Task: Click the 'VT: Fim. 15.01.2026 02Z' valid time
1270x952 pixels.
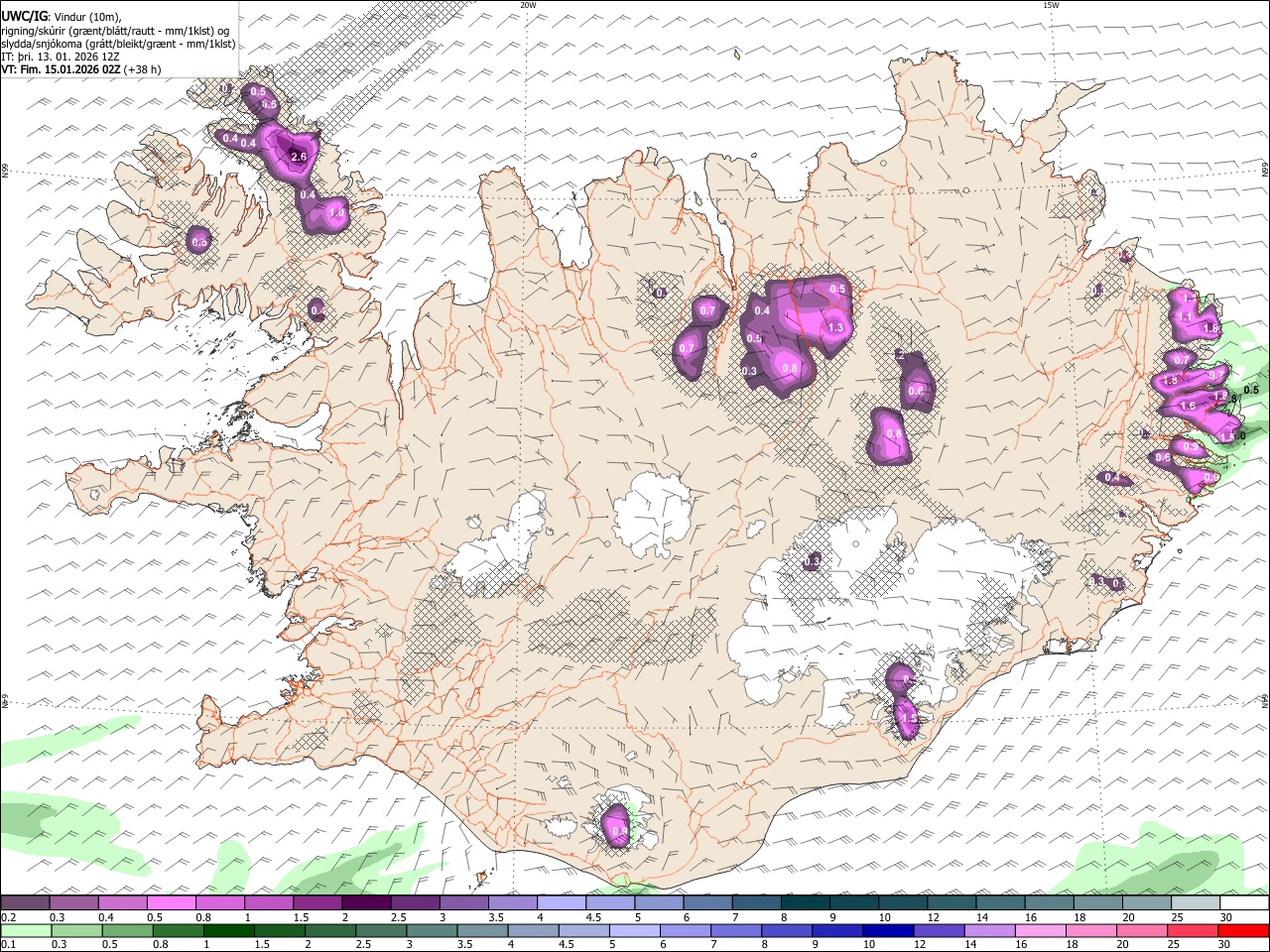Action: (62, 69)
